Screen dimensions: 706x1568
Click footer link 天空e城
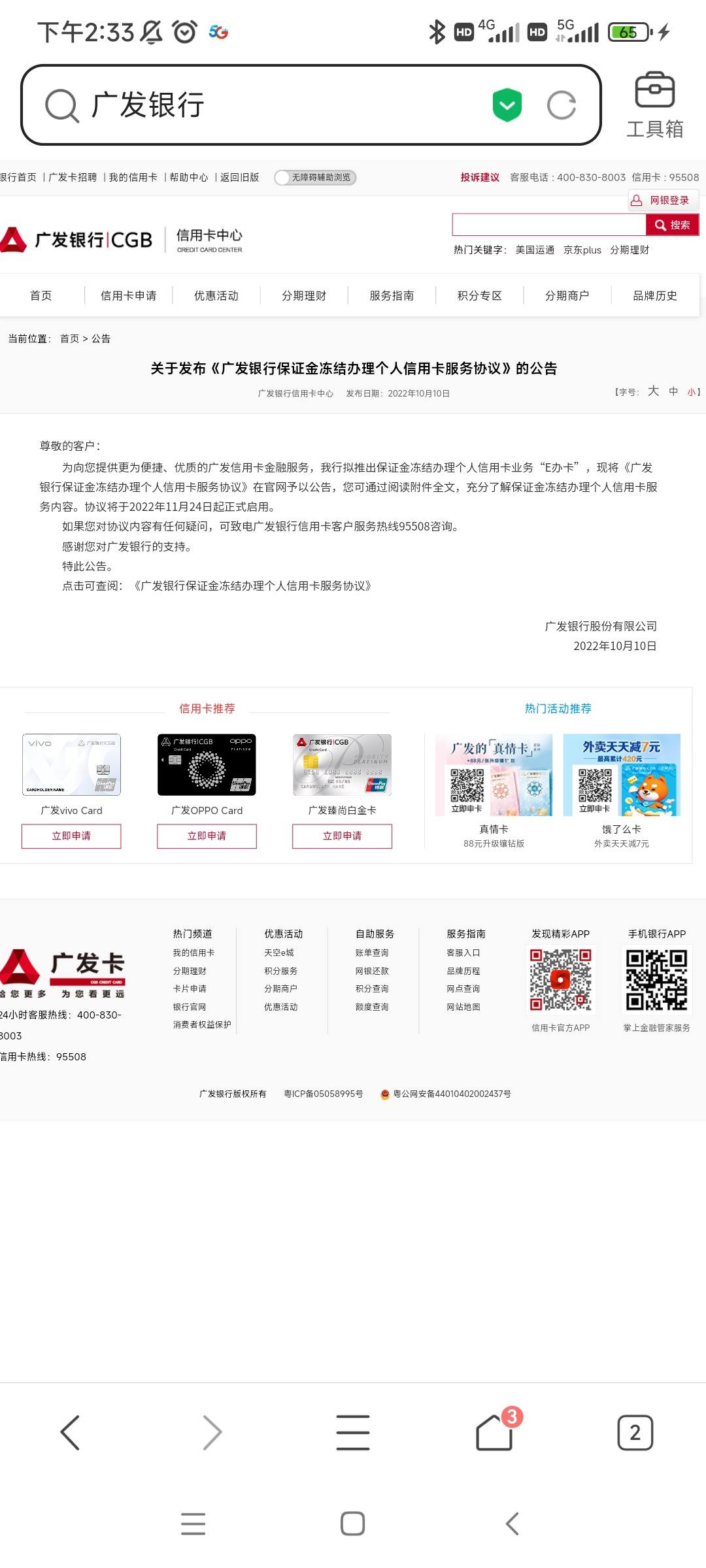click(279, 953)
